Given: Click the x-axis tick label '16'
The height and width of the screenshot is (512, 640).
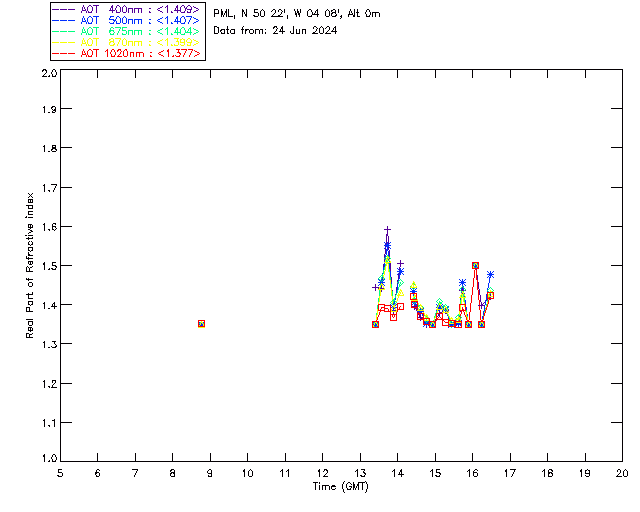Looking at the screenshot, I should [472, 473].
